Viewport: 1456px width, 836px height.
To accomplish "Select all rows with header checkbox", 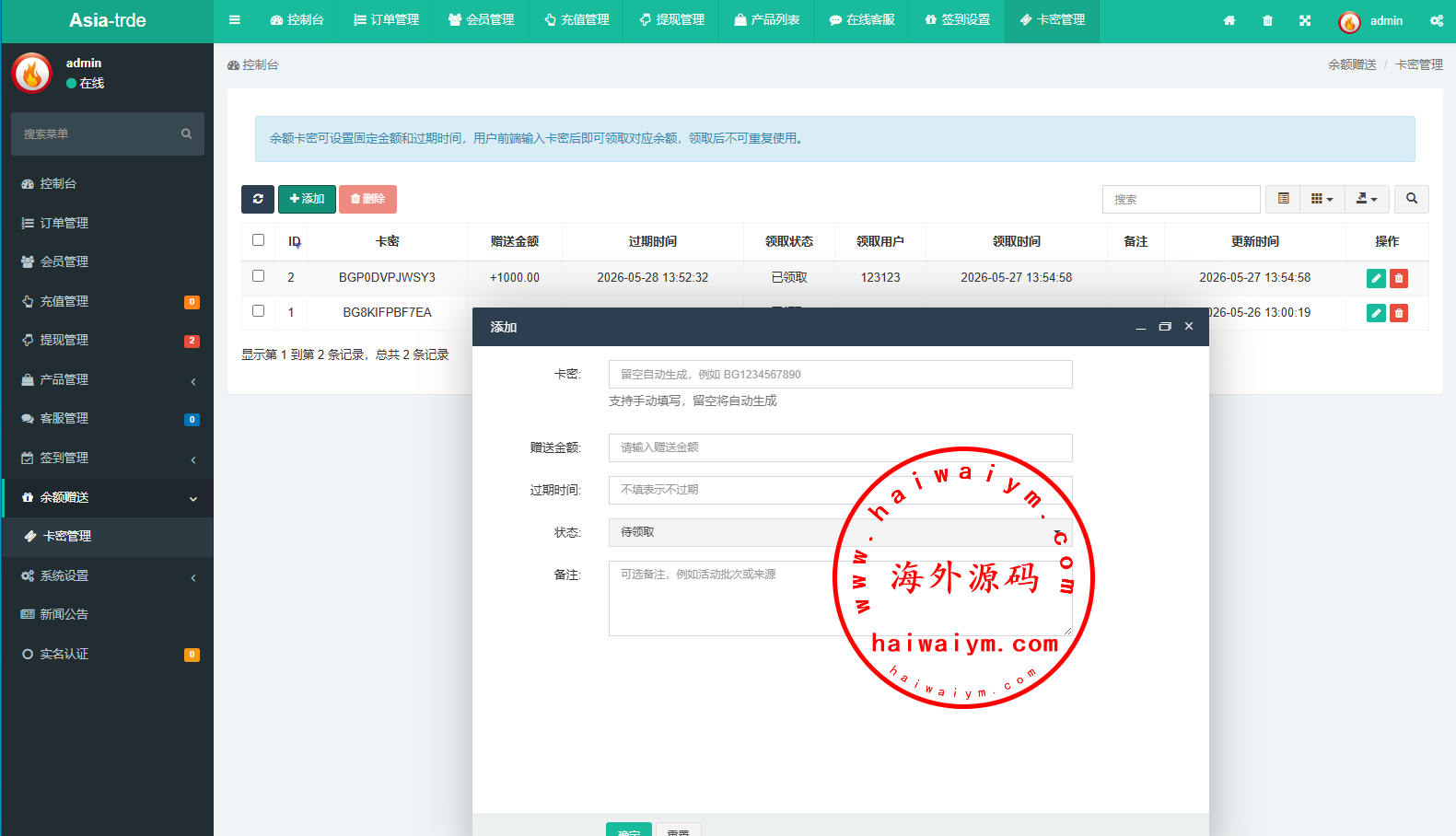I will coord(258,240).
